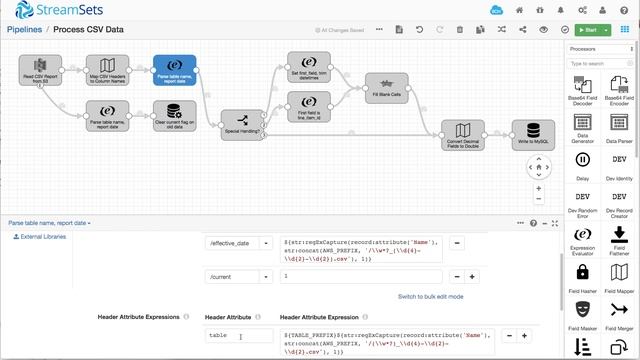Screen dimensions: 640x360
Task: Select the Set first_field, trim datetimes stage
Action: click(309, 67)
